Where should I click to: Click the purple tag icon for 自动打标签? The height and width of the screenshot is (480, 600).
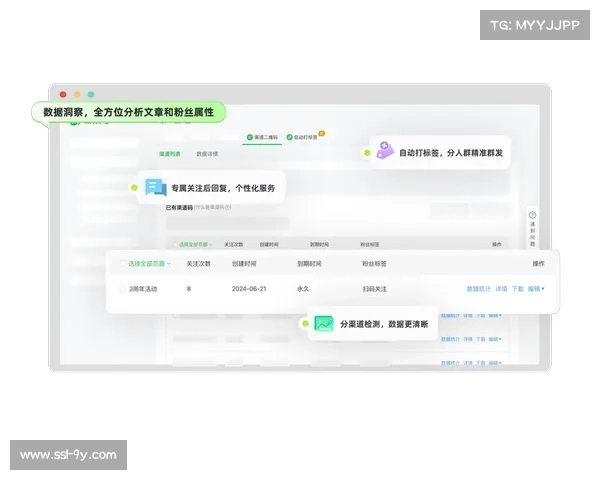(x=385, y=150)
